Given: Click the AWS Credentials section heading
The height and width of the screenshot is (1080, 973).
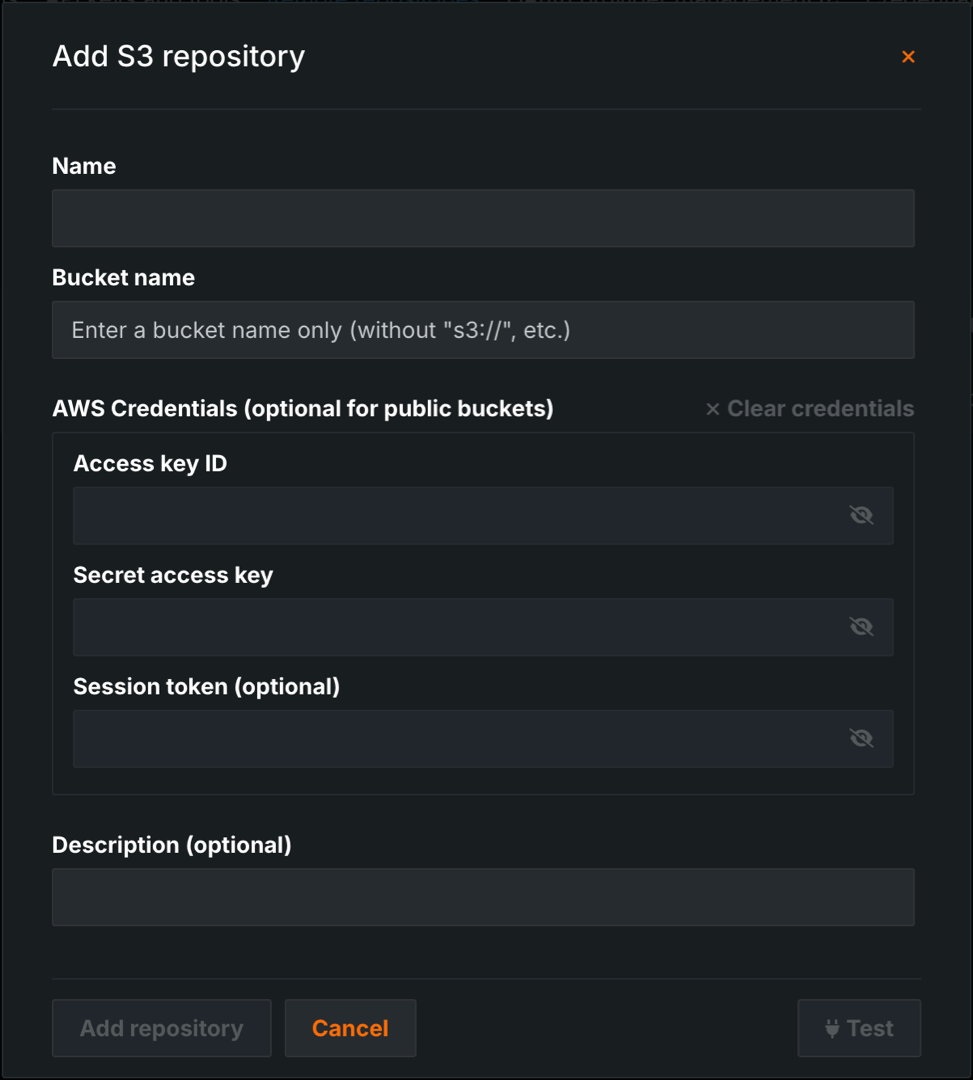Looking at the screenshot, I should [x=302, y=409].
